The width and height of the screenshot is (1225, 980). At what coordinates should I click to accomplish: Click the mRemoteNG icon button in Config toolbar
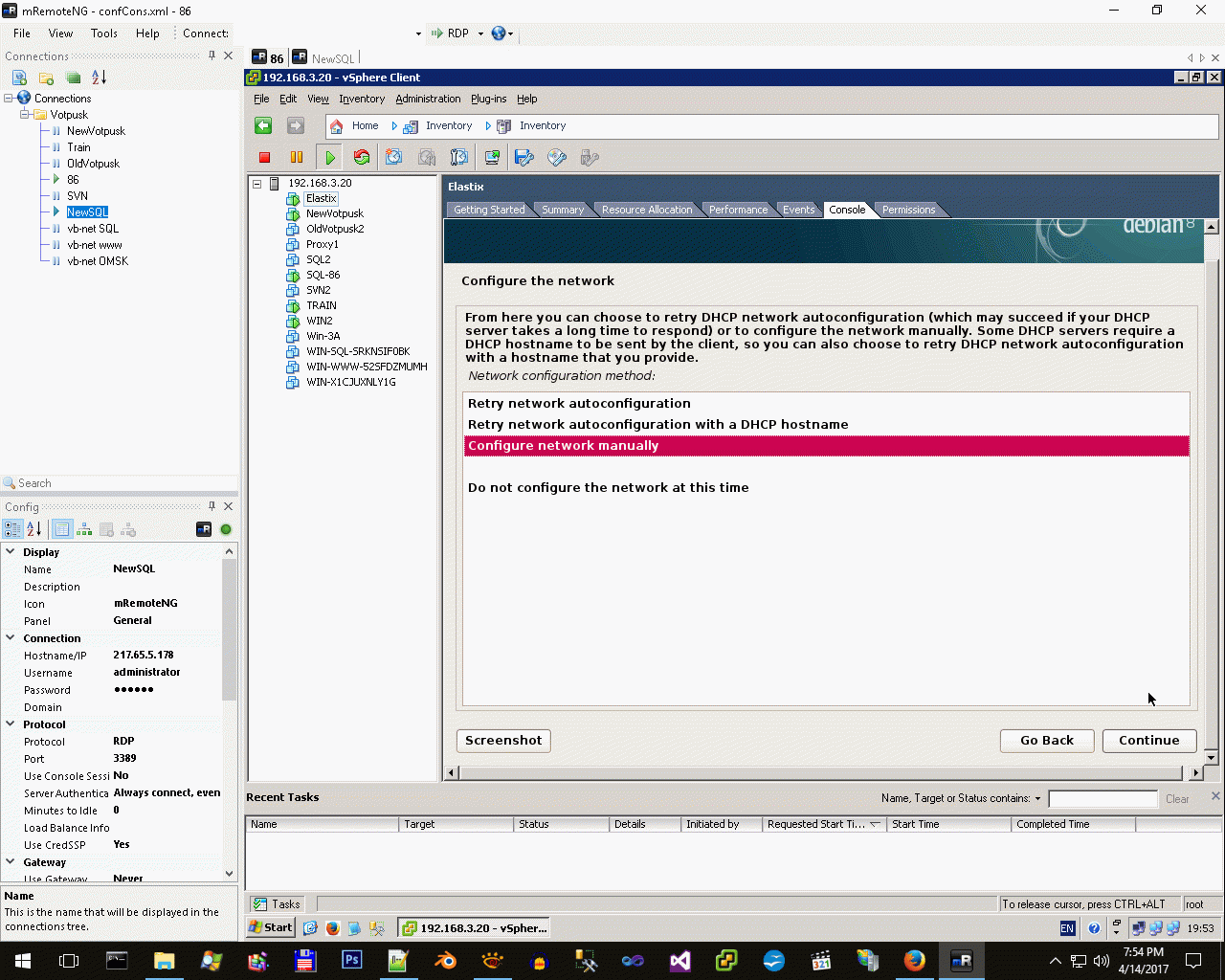(204, 529)
